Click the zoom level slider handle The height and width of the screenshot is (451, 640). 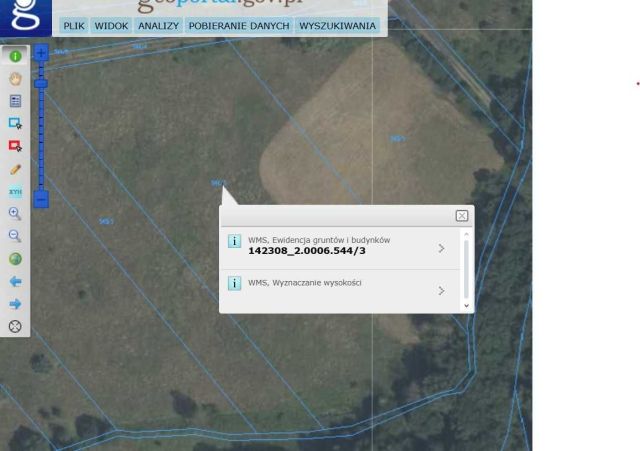(x=41, y=84)
